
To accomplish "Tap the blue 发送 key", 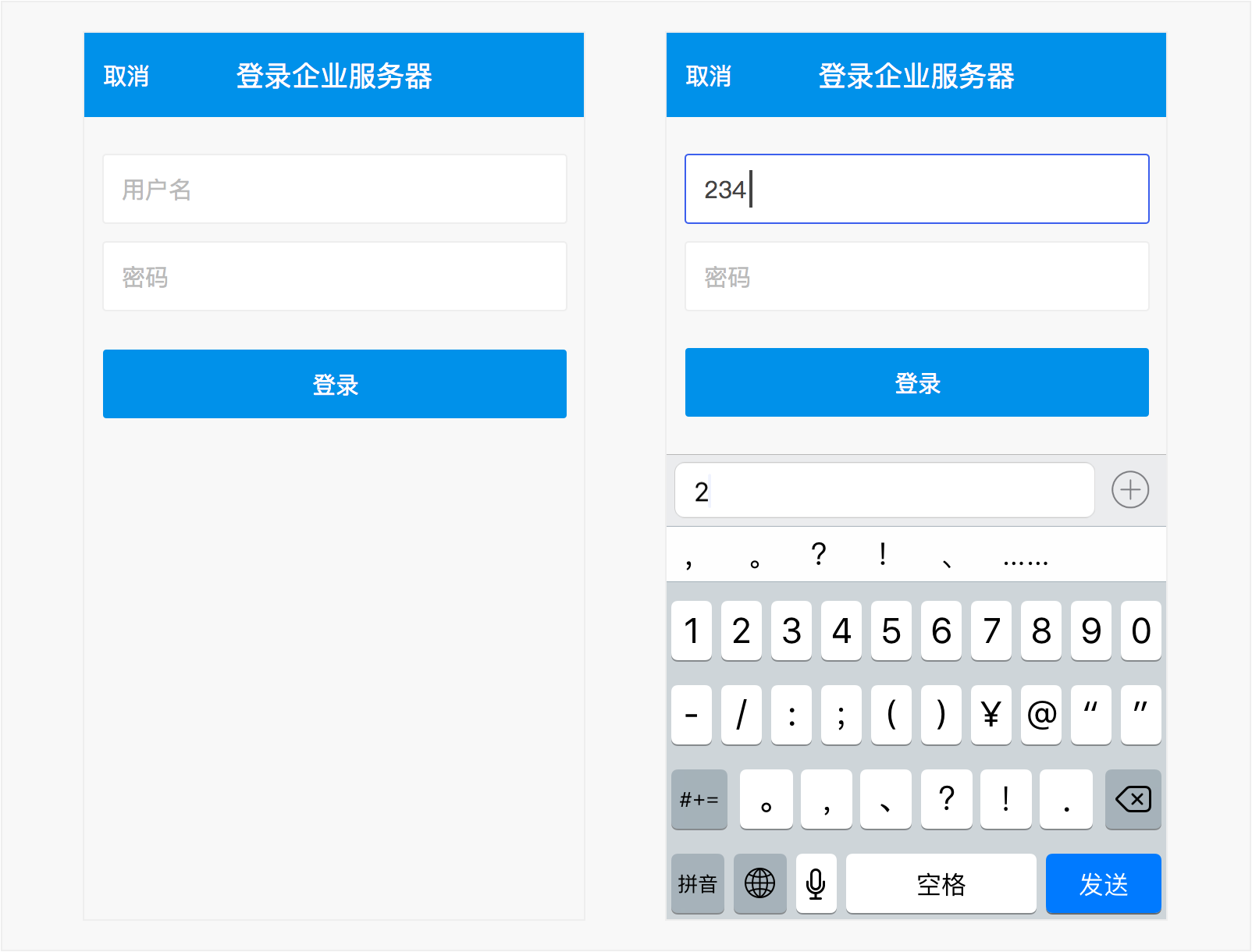I will tap(1104, 883).
